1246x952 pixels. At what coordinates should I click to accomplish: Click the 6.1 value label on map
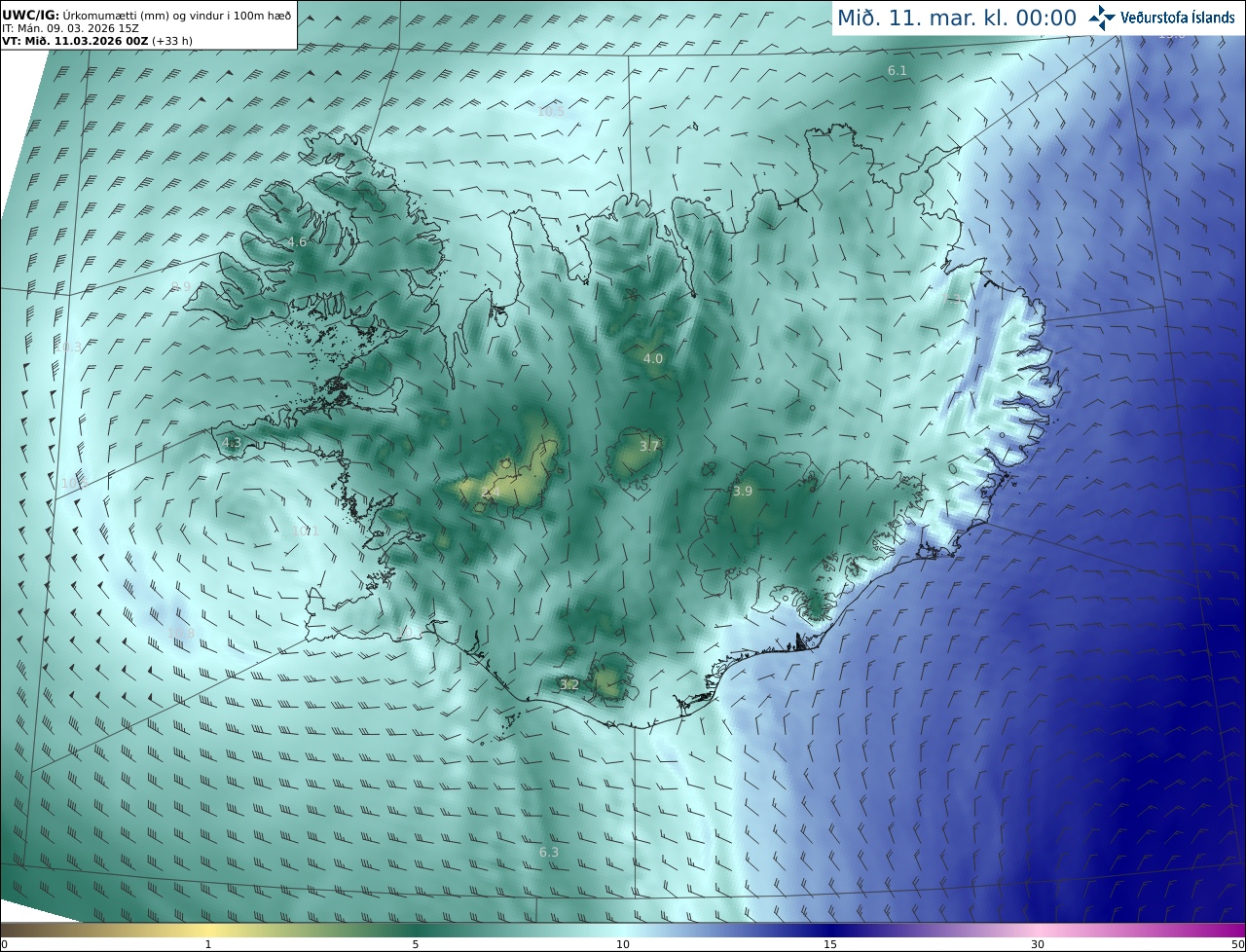[898, 71]
